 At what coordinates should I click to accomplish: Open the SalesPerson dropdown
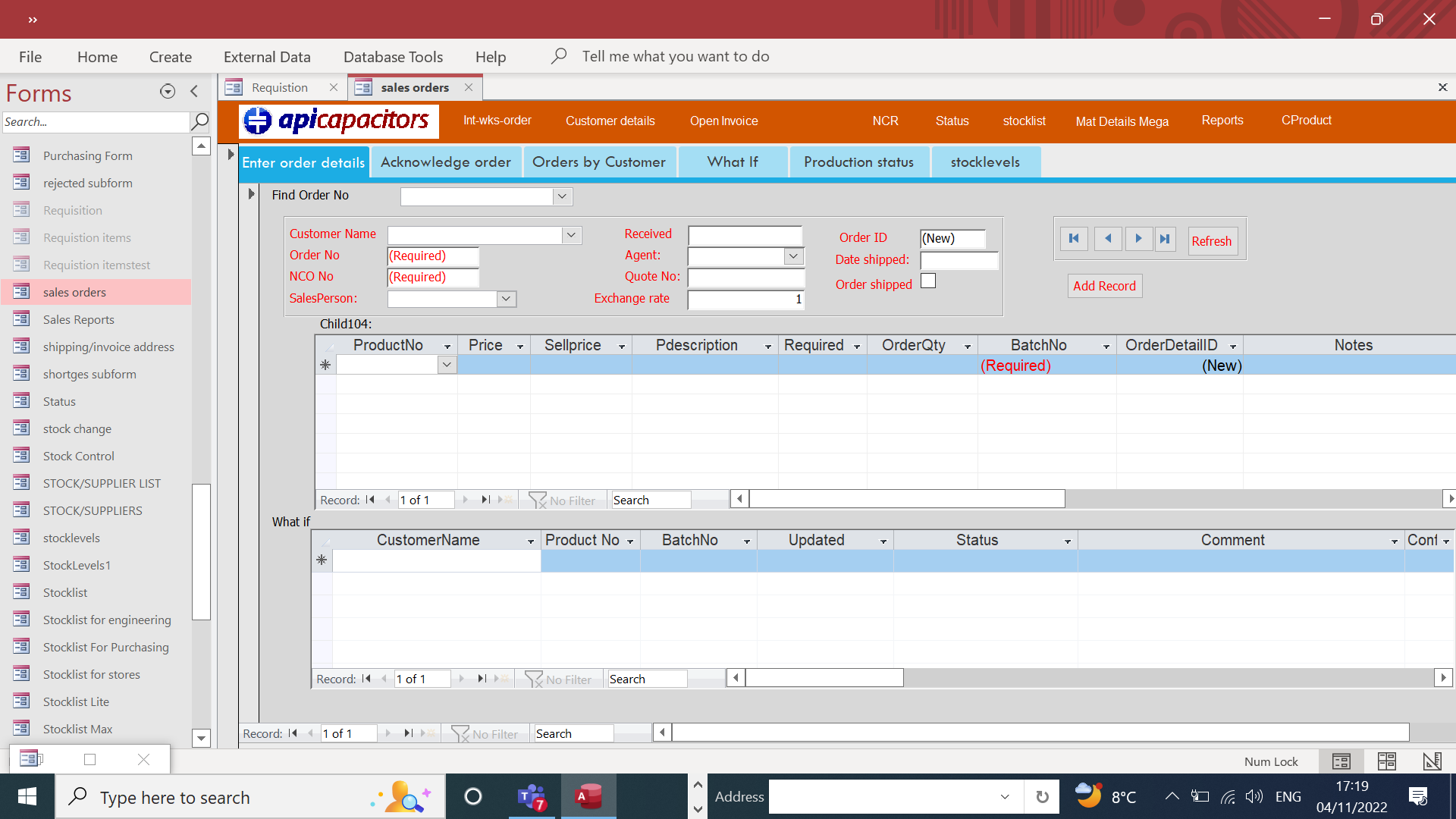click(x=507, y=299)
